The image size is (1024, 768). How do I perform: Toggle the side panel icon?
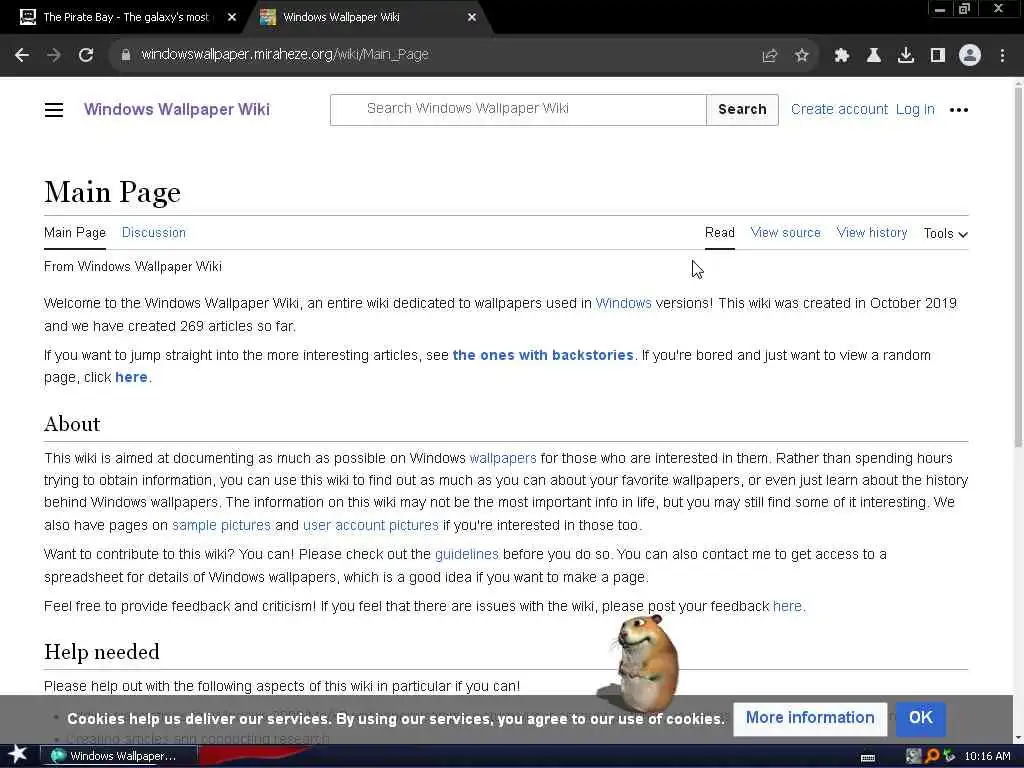[x=938, y=56]
